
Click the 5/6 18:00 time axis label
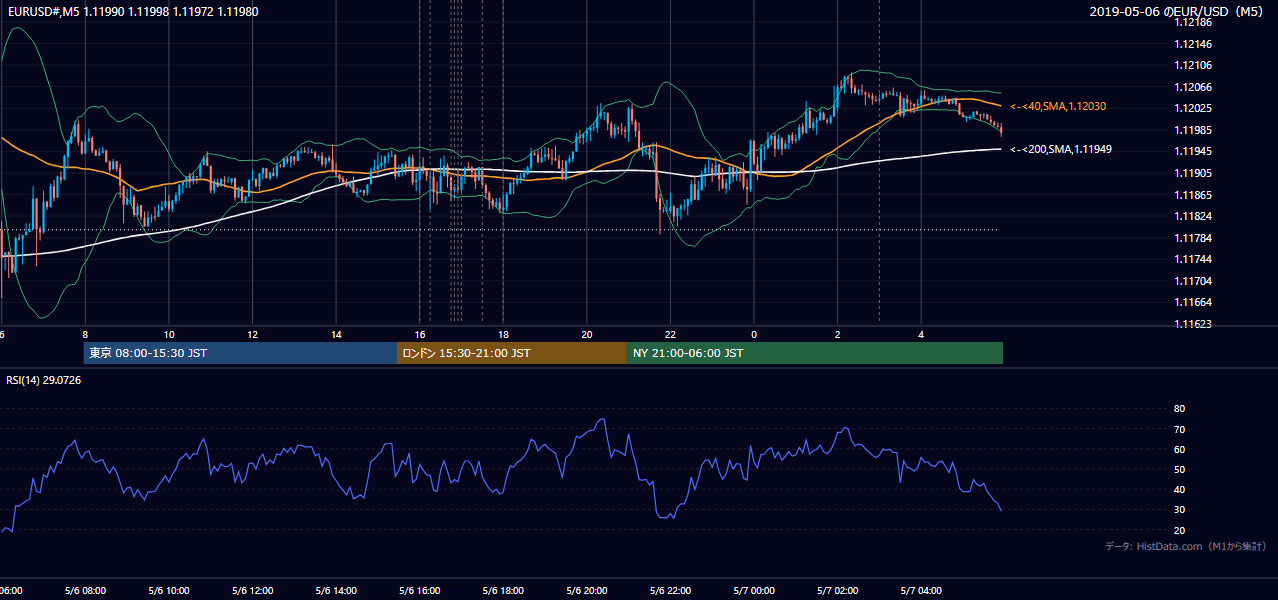(503, 591)
